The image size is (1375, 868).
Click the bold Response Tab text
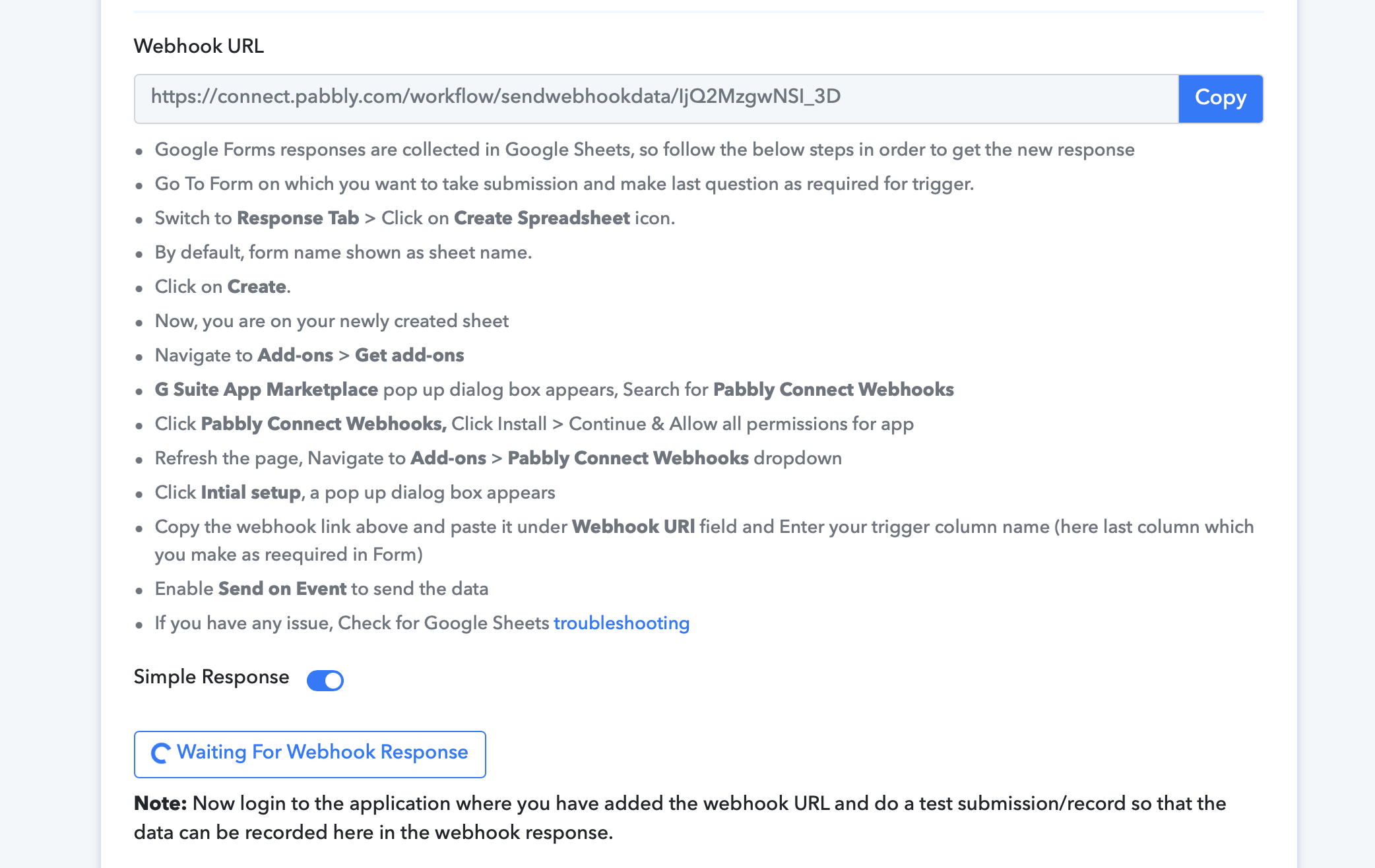(x=298, y=218)
